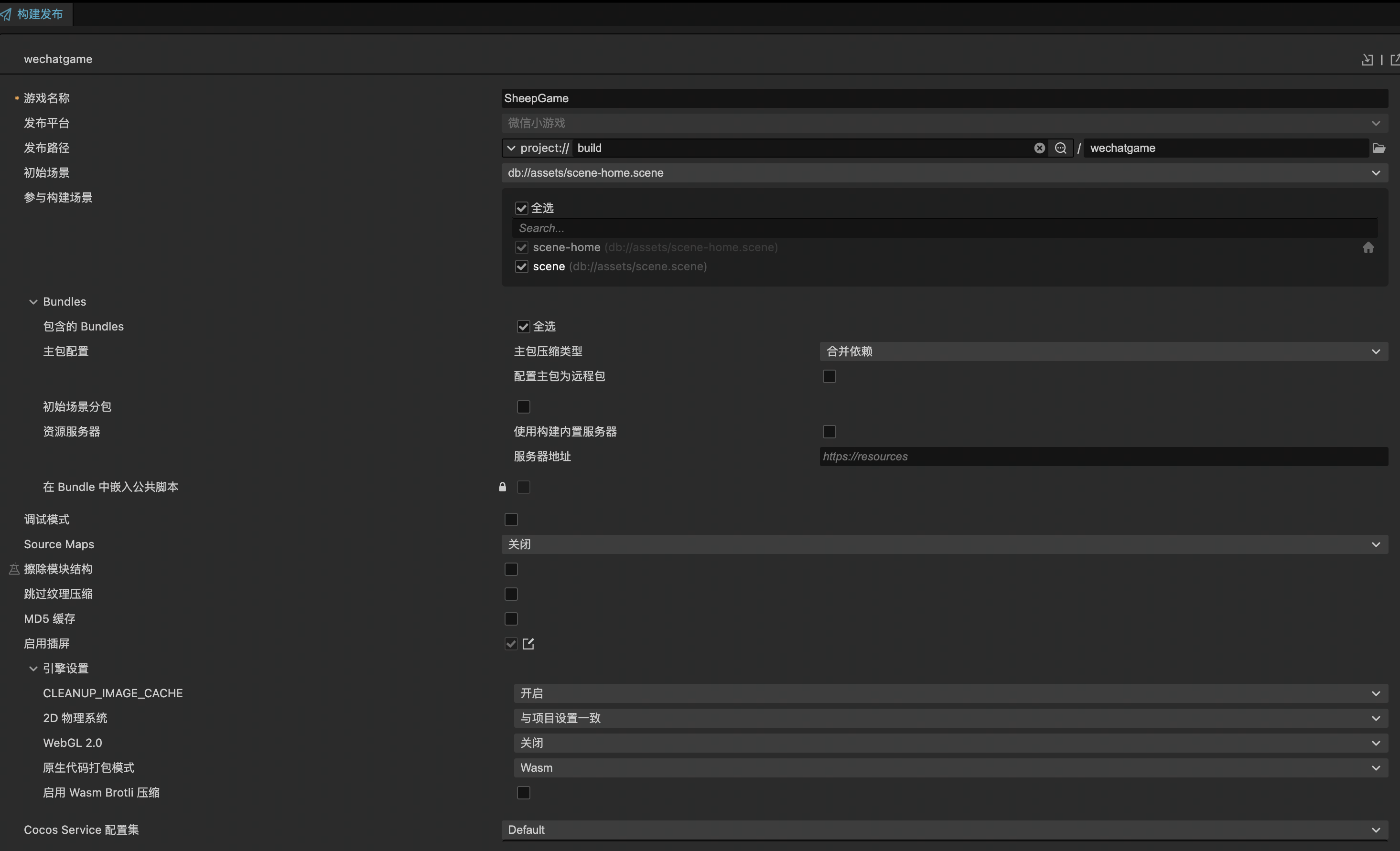Collapse the 引擎设置 section

pyautogui.click(x=33, y=669)
